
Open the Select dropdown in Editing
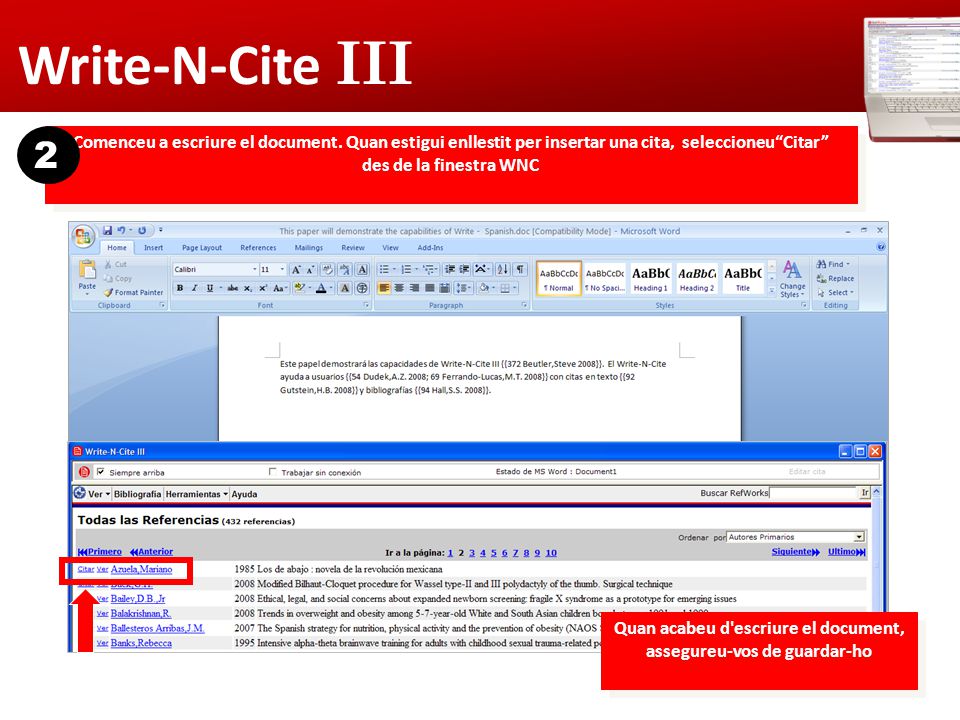pyautogui.click(x=836, y=293)
